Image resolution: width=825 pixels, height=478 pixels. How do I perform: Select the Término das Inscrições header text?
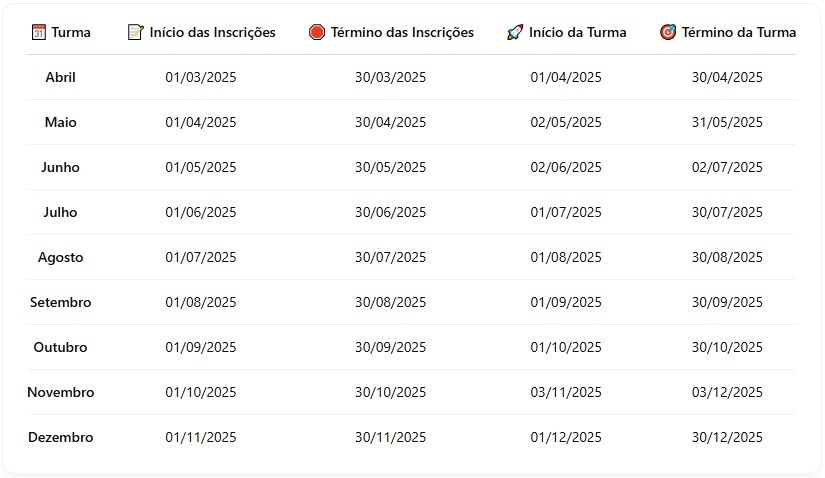pyautogui.click(x=403, y=32)
